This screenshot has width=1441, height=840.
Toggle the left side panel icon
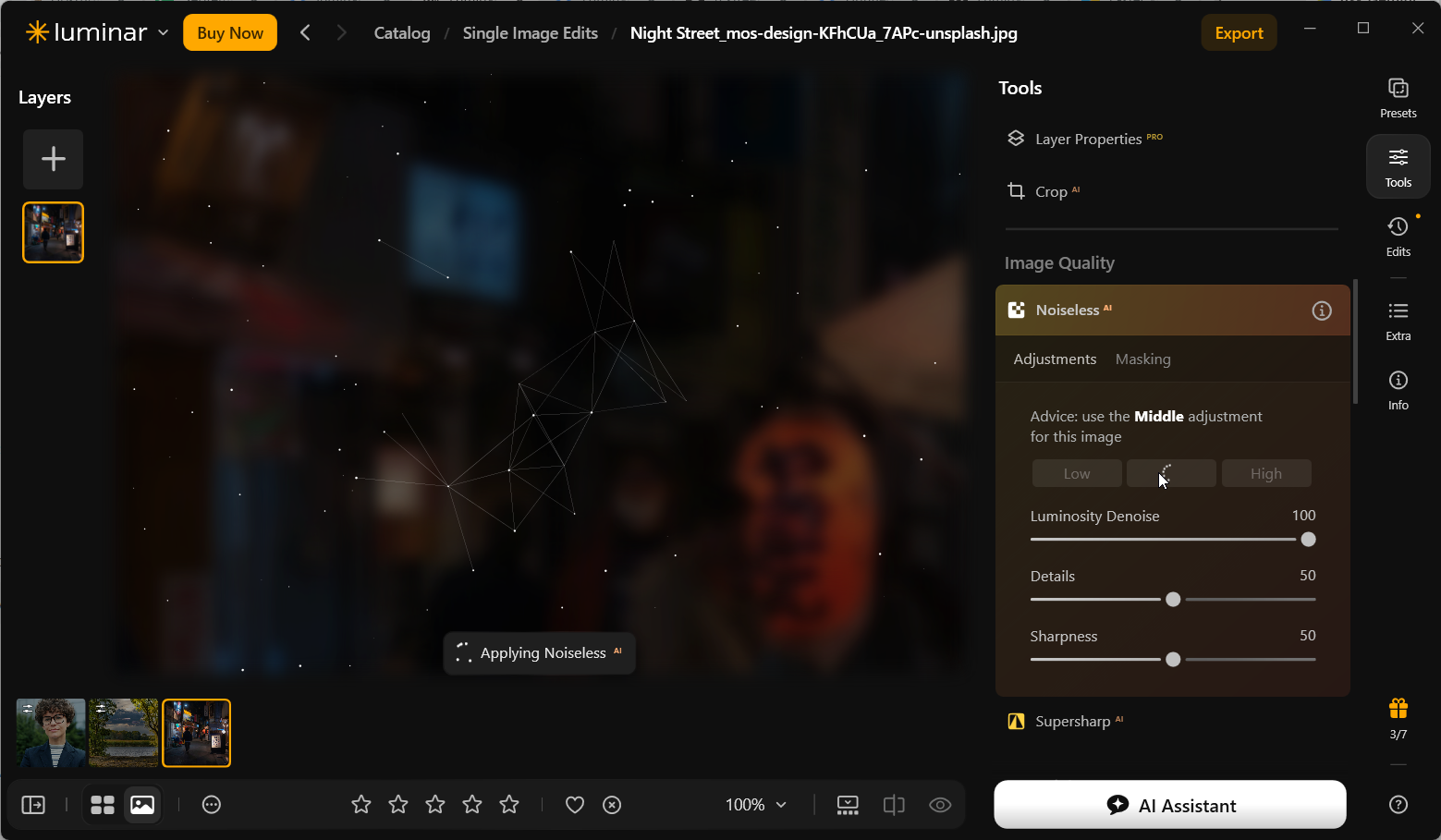point(33,805)
